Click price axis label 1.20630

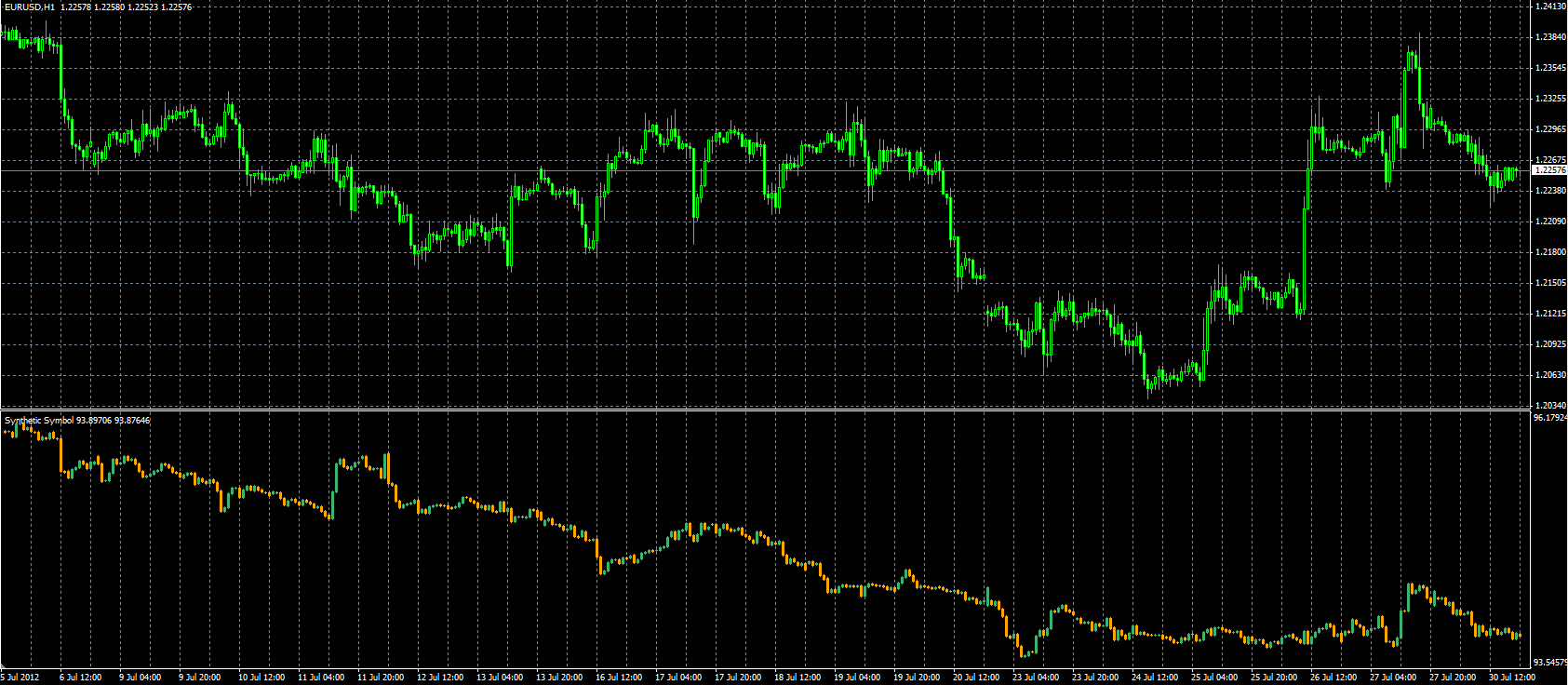pos(1549,375)
